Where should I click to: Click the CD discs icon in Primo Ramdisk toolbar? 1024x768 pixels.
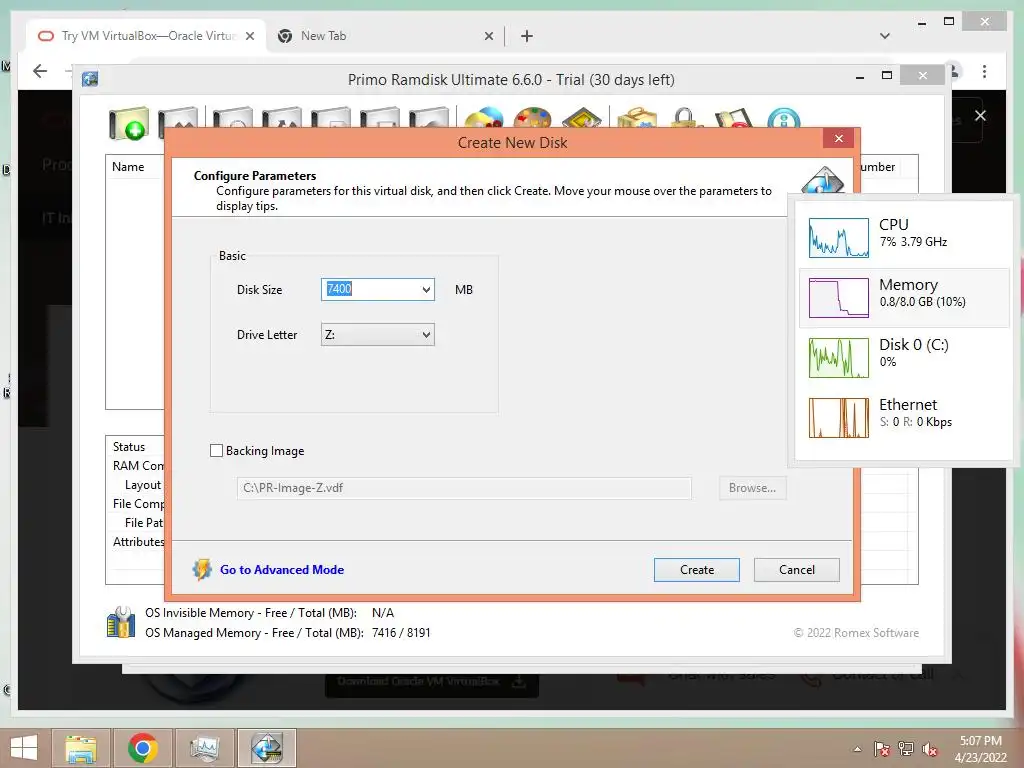pos(484,118)
